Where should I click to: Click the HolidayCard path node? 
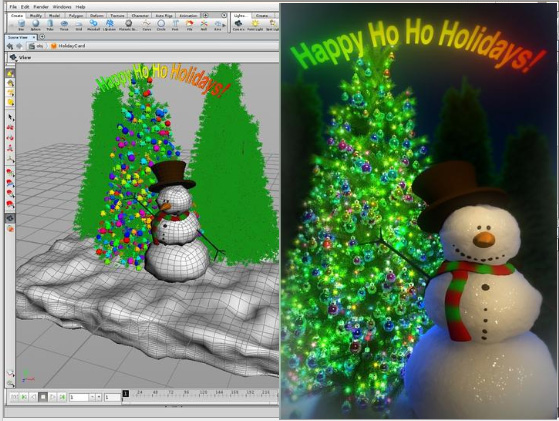click(68, 46)
